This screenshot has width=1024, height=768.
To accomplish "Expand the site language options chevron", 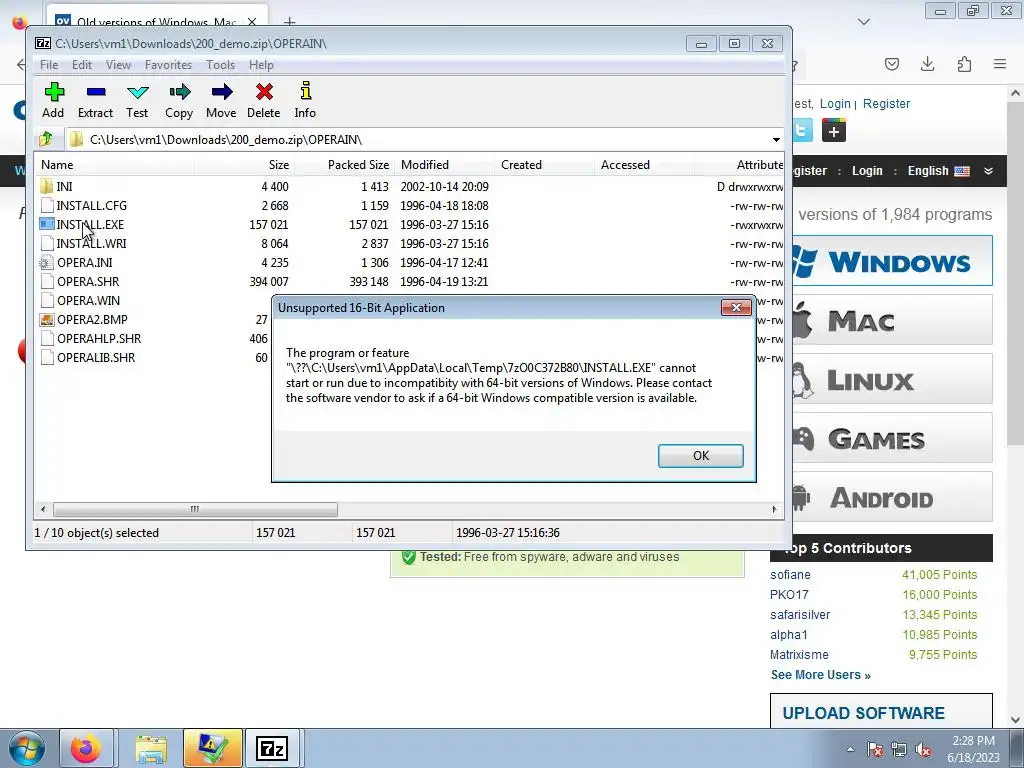I will [988, 171].
